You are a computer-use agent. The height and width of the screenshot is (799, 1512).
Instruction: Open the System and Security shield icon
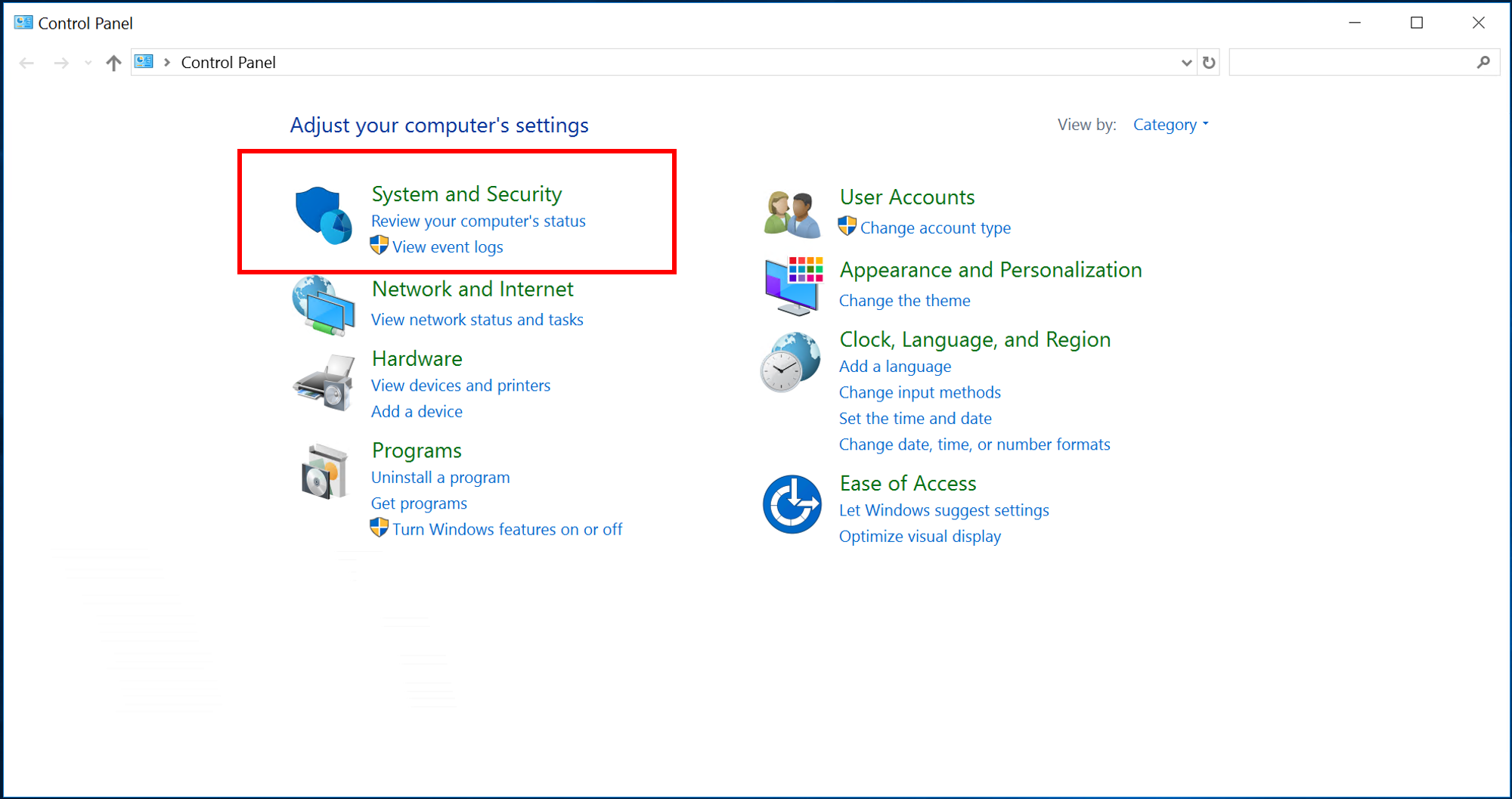[x=324, y=215]
